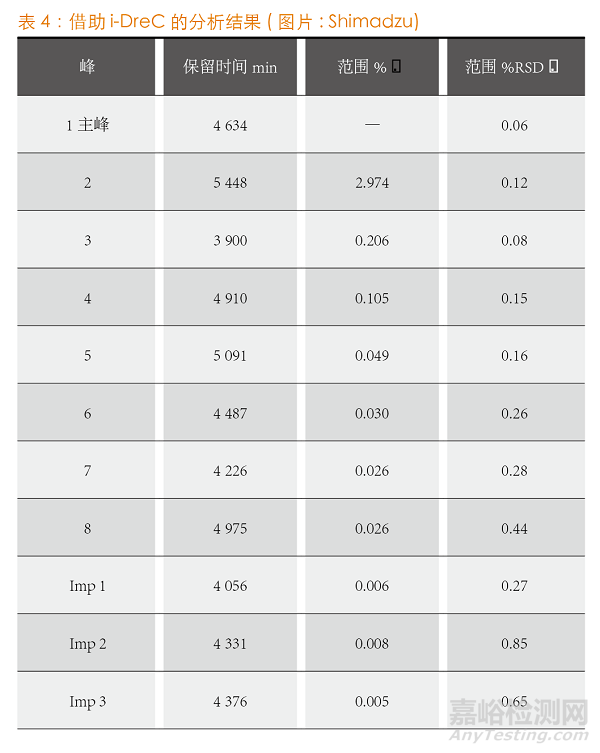Select retention time value 3 900
The width and height of the screenshot is (600, 753).
point(230,241)
